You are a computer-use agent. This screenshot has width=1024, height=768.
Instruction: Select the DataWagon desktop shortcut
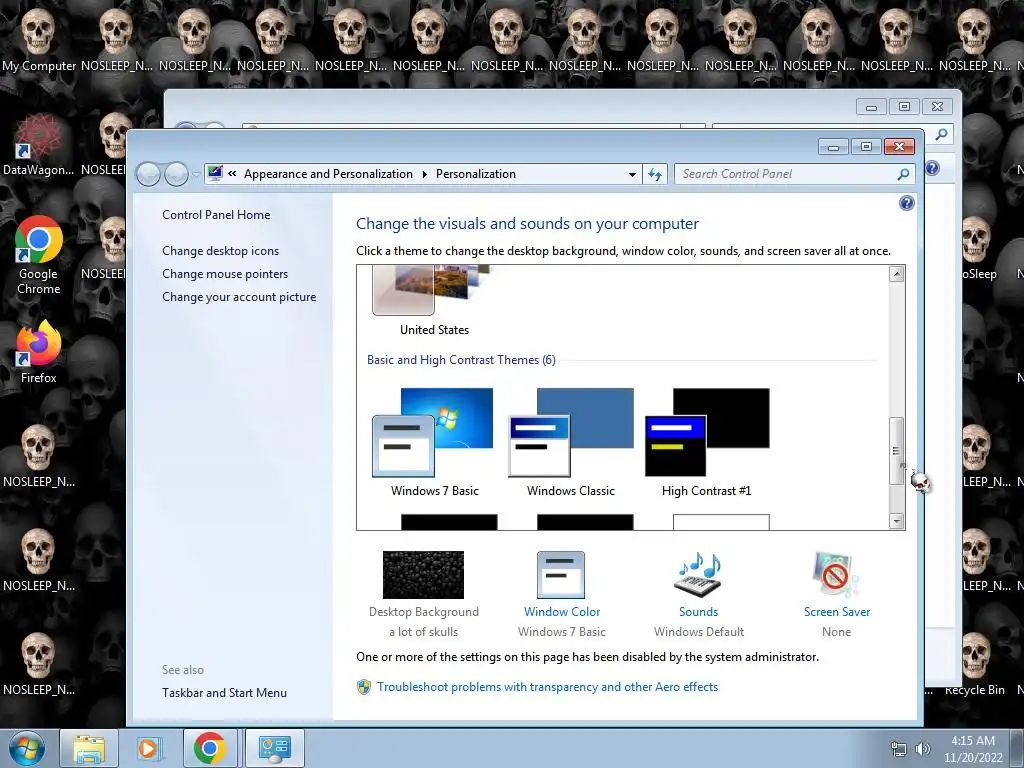pyautogui.click(x=39, y=144)
